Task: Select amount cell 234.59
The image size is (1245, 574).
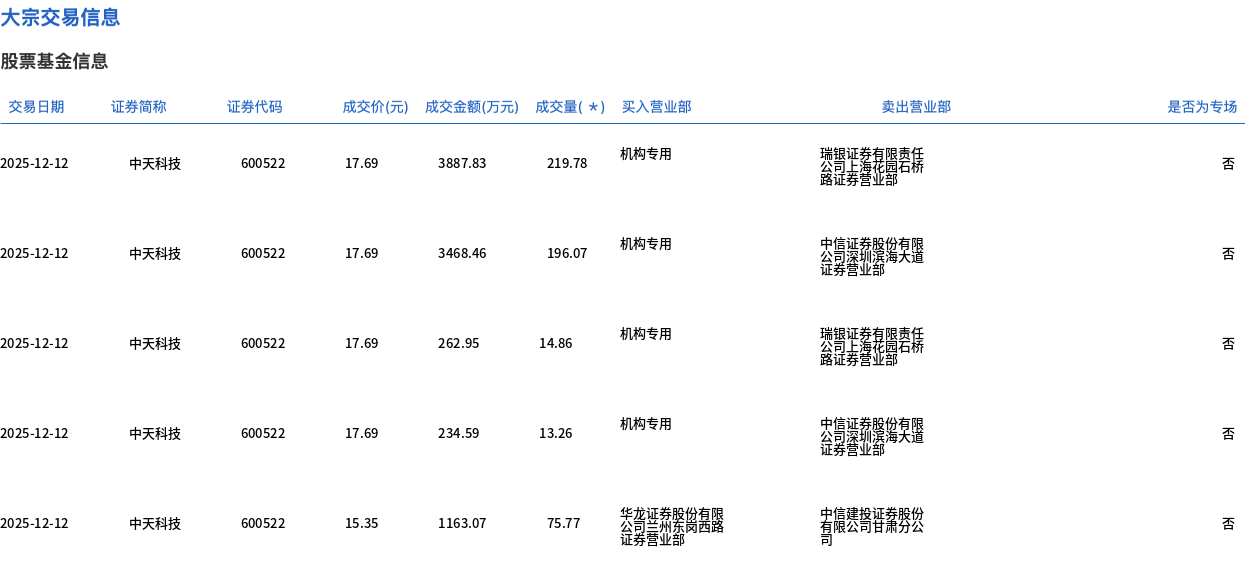Action: click(x=459, y=433)
